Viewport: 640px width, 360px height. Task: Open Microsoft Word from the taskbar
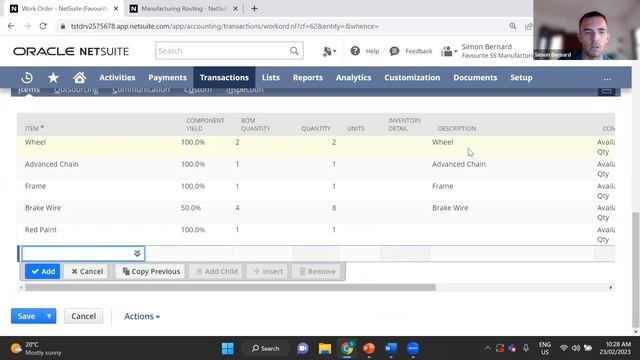[x=391, y=349]
